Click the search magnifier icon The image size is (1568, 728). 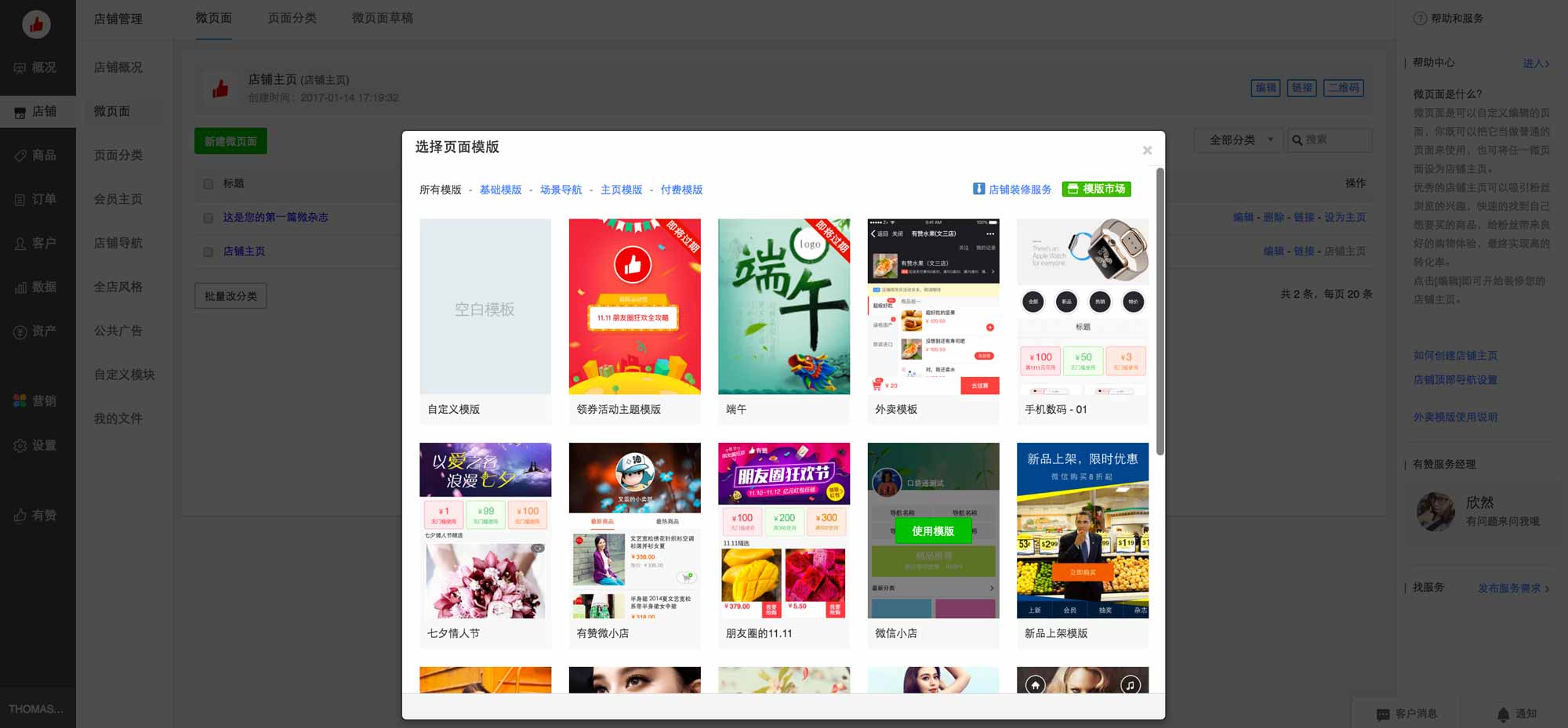1298,140
